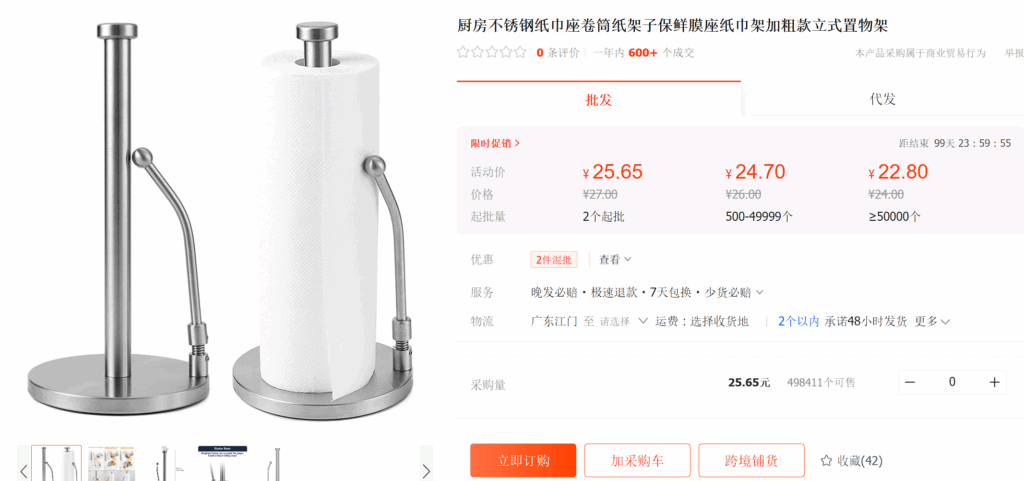Click the purchase quantity input field
This screenshot has width=1024, height=481.
click(x=952, y=382)
